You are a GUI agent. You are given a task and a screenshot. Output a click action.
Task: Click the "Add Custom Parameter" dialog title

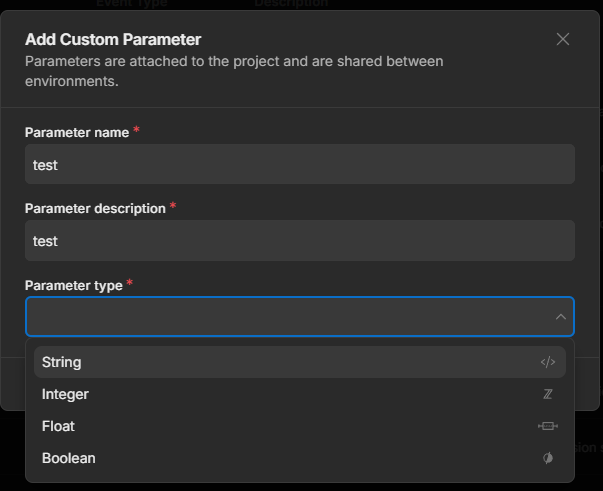pos(113,40)
